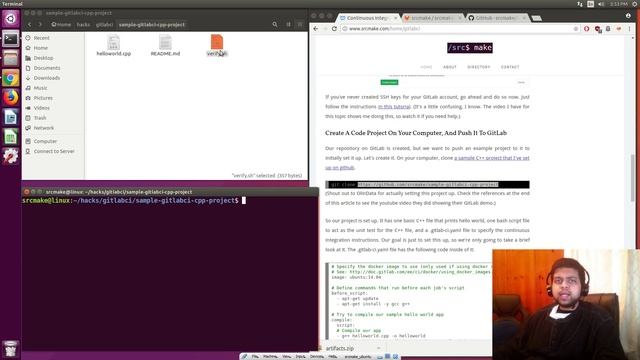Click gitlabci in the file manager breadcrumb

(104, 24)
